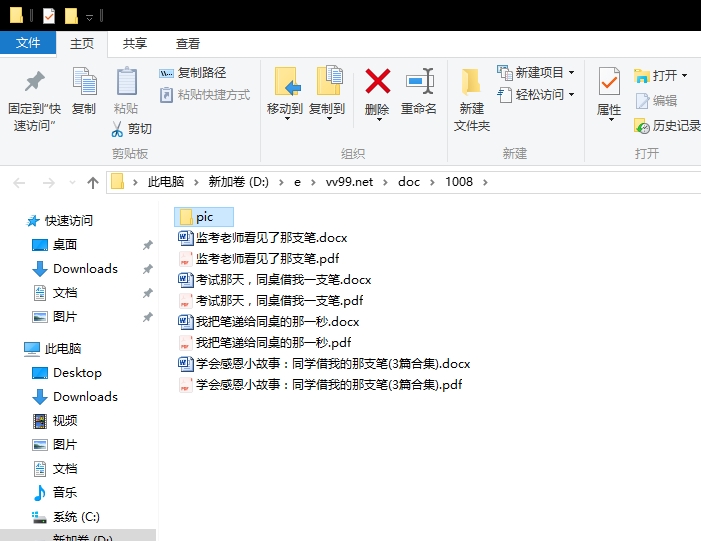Open 文档 under This PC
701x541 pixels.
(55, 469)
